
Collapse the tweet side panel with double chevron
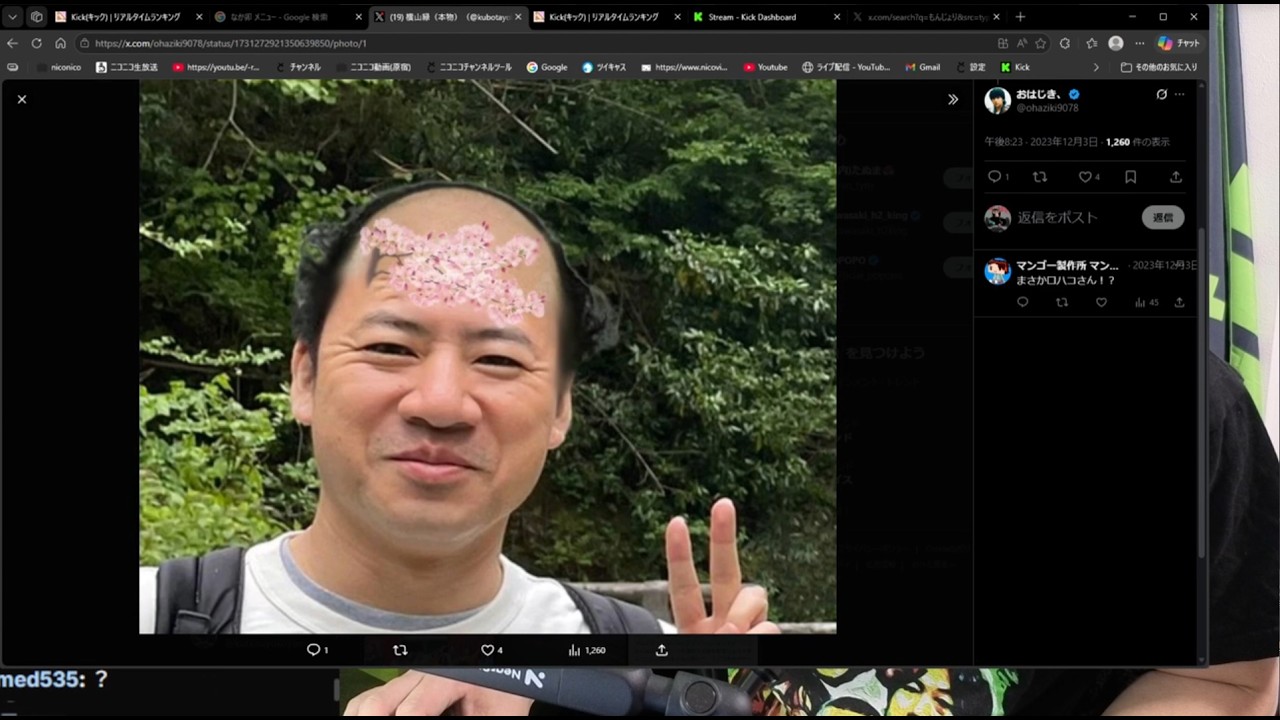pos(953,99)
